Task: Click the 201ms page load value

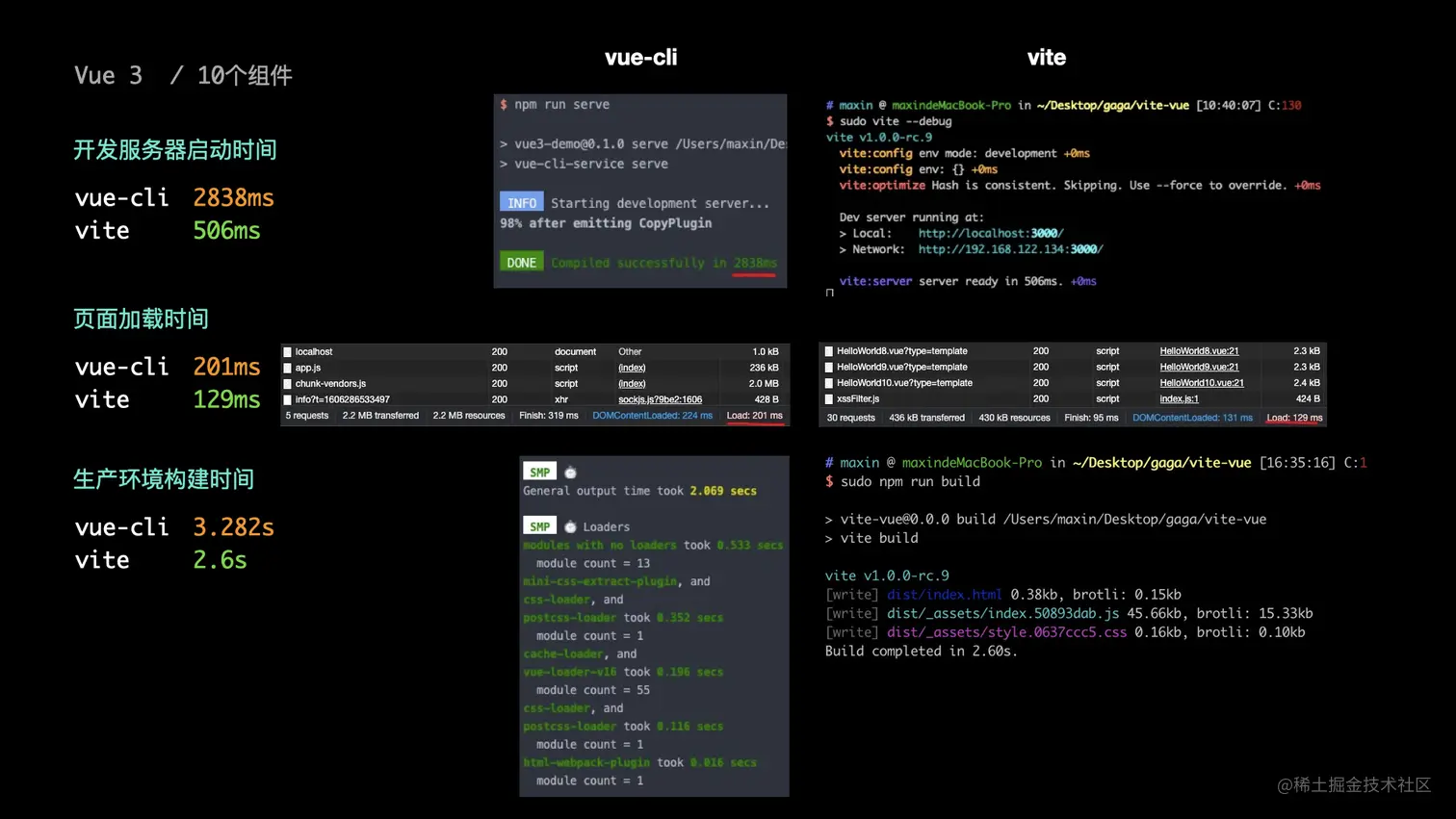Action: point(226,367)
